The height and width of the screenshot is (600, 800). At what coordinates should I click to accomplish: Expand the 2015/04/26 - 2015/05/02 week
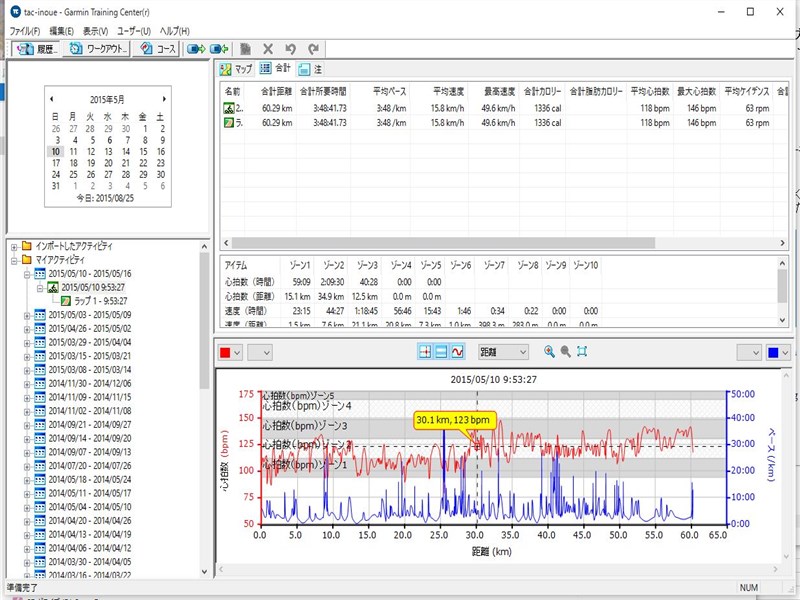point(27,329)
